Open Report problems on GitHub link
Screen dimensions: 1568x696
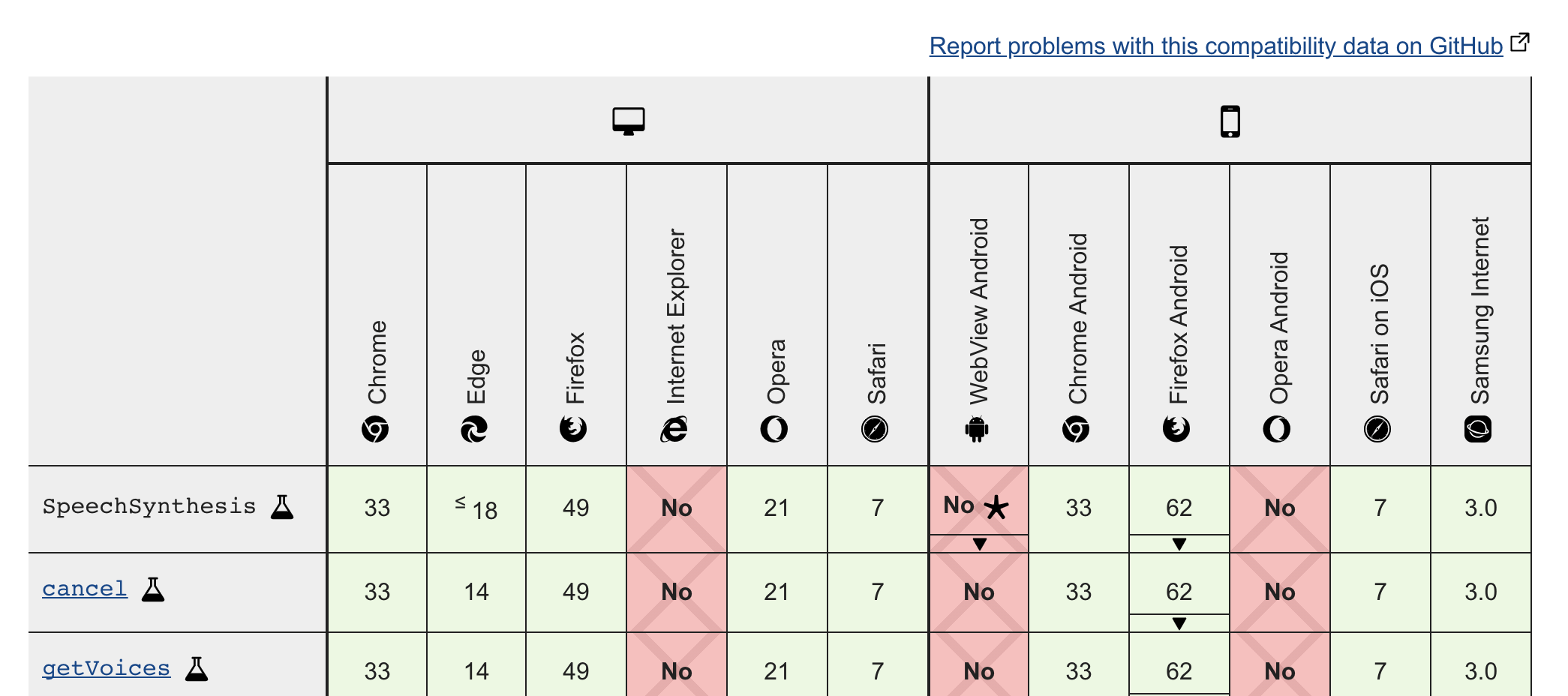1215,46
